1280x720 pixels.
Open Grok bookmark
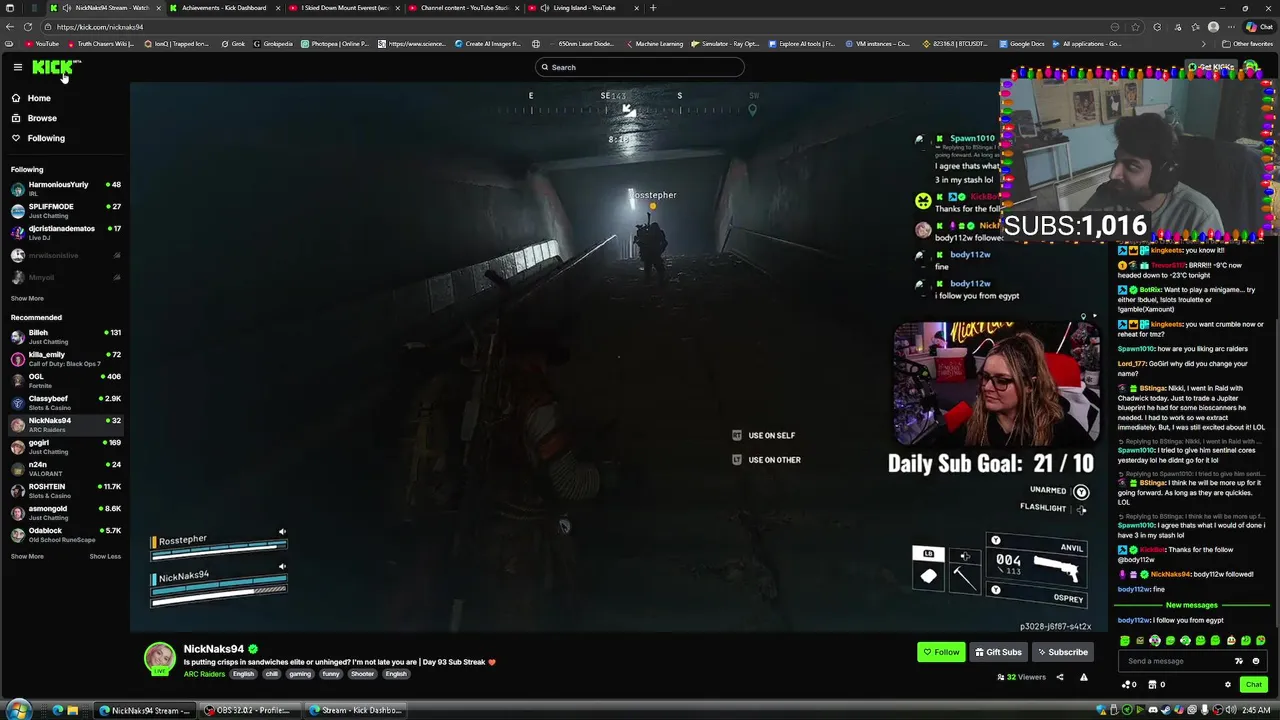point(233,44)
